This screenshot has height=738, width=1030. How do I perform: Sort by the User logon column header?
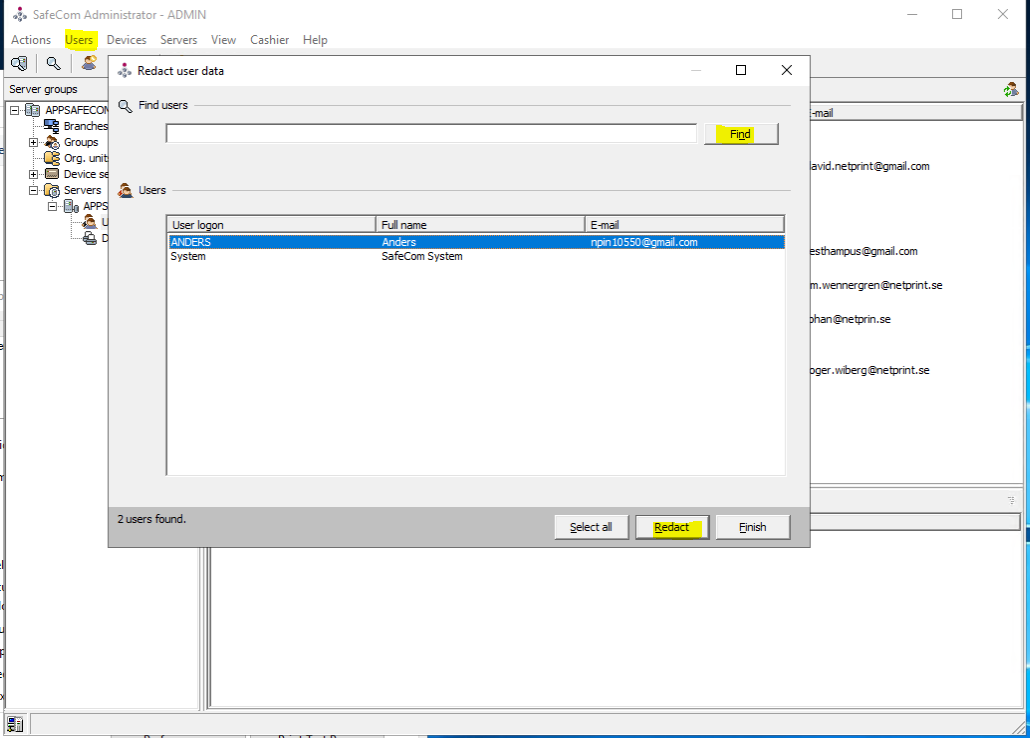pos(271,225)
